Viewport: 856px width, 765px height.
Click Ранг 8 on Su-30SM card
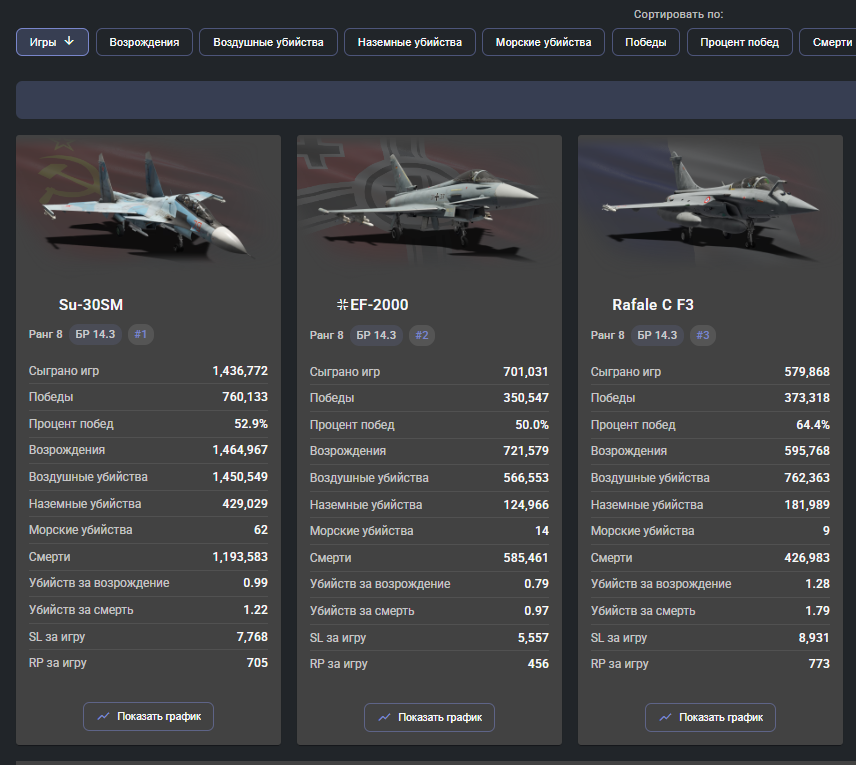[x=45, y=334]
